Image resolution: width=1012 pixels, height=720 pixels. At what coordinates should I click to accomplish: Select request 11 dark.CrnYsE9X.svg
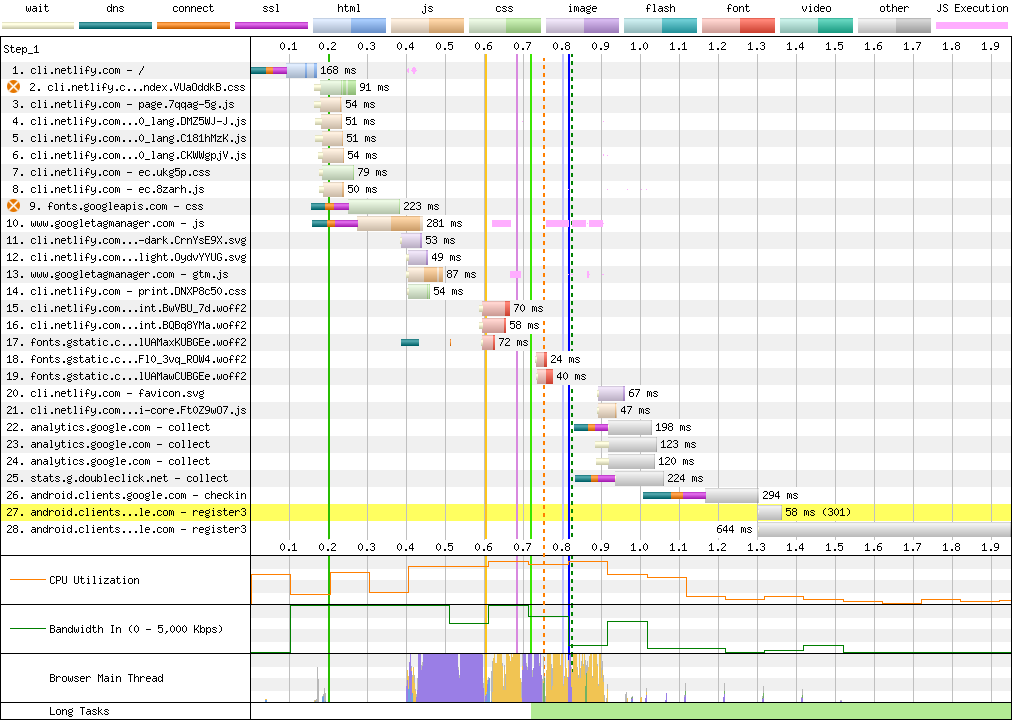coord(126,240)
